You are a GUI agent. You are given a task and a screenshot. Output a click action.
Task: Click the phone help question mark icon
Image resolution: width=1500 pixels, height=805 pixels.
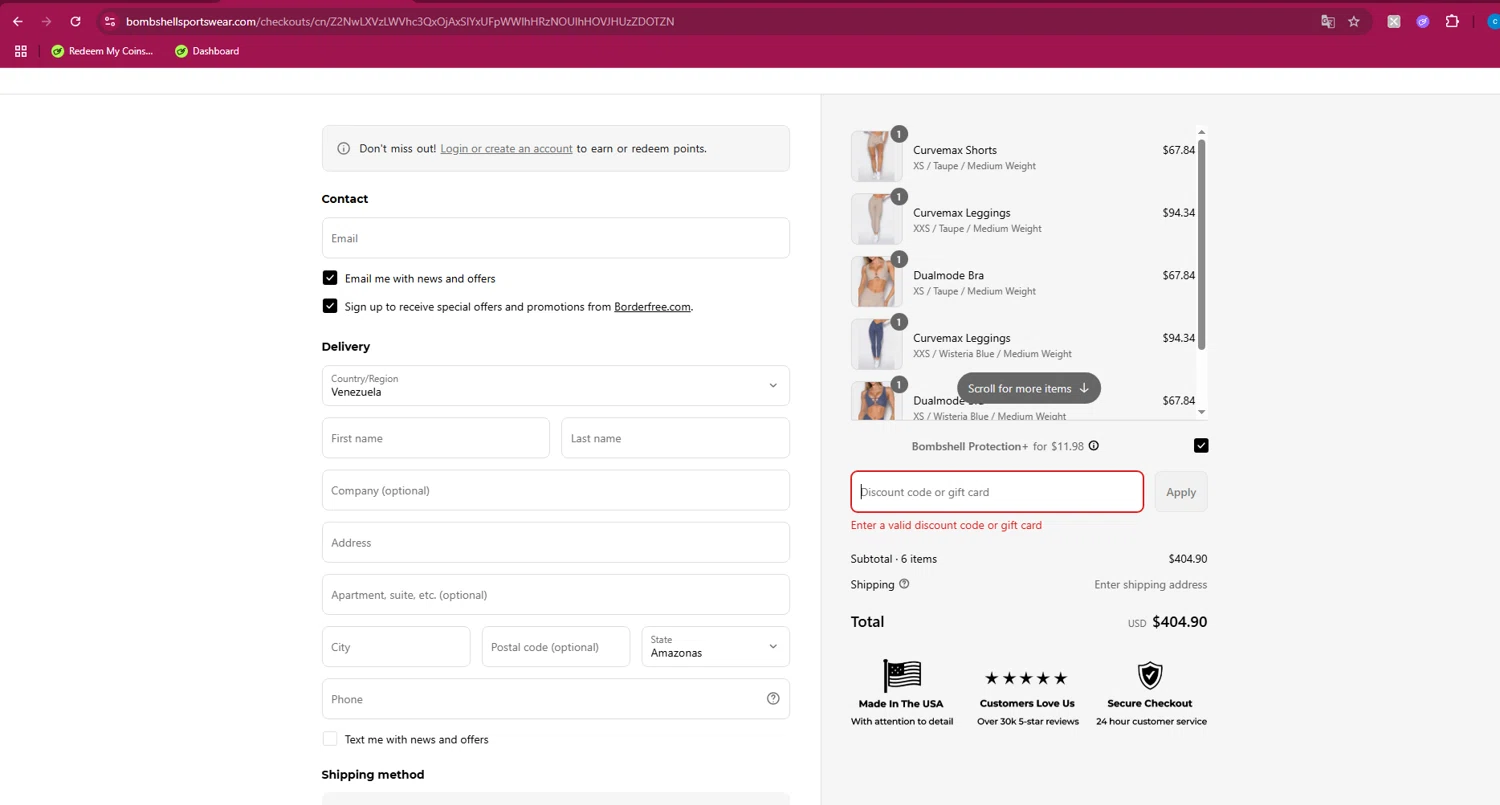click(x=773, y=699)
